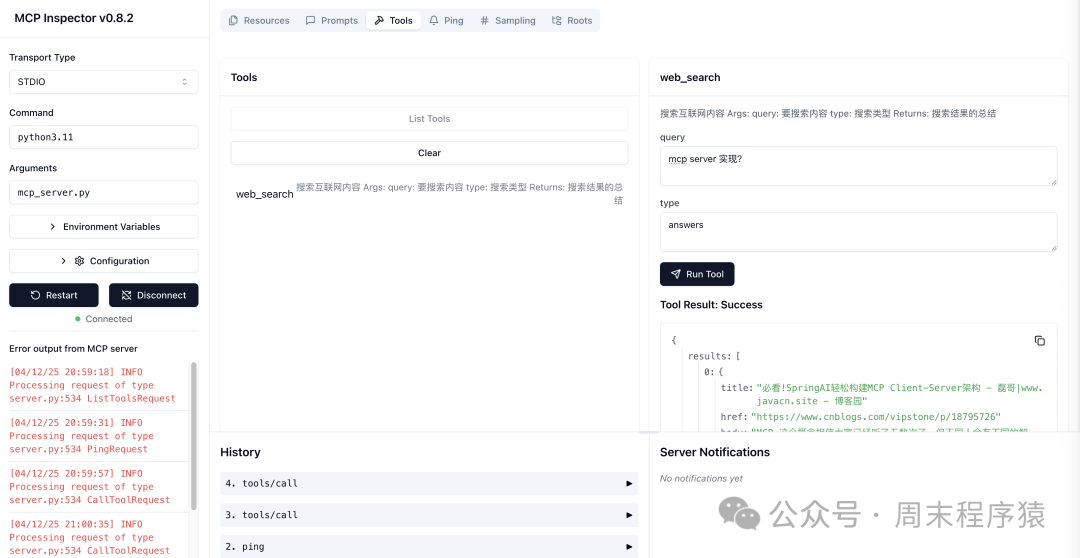
Task: Edit the type text field
Action: 858,232
